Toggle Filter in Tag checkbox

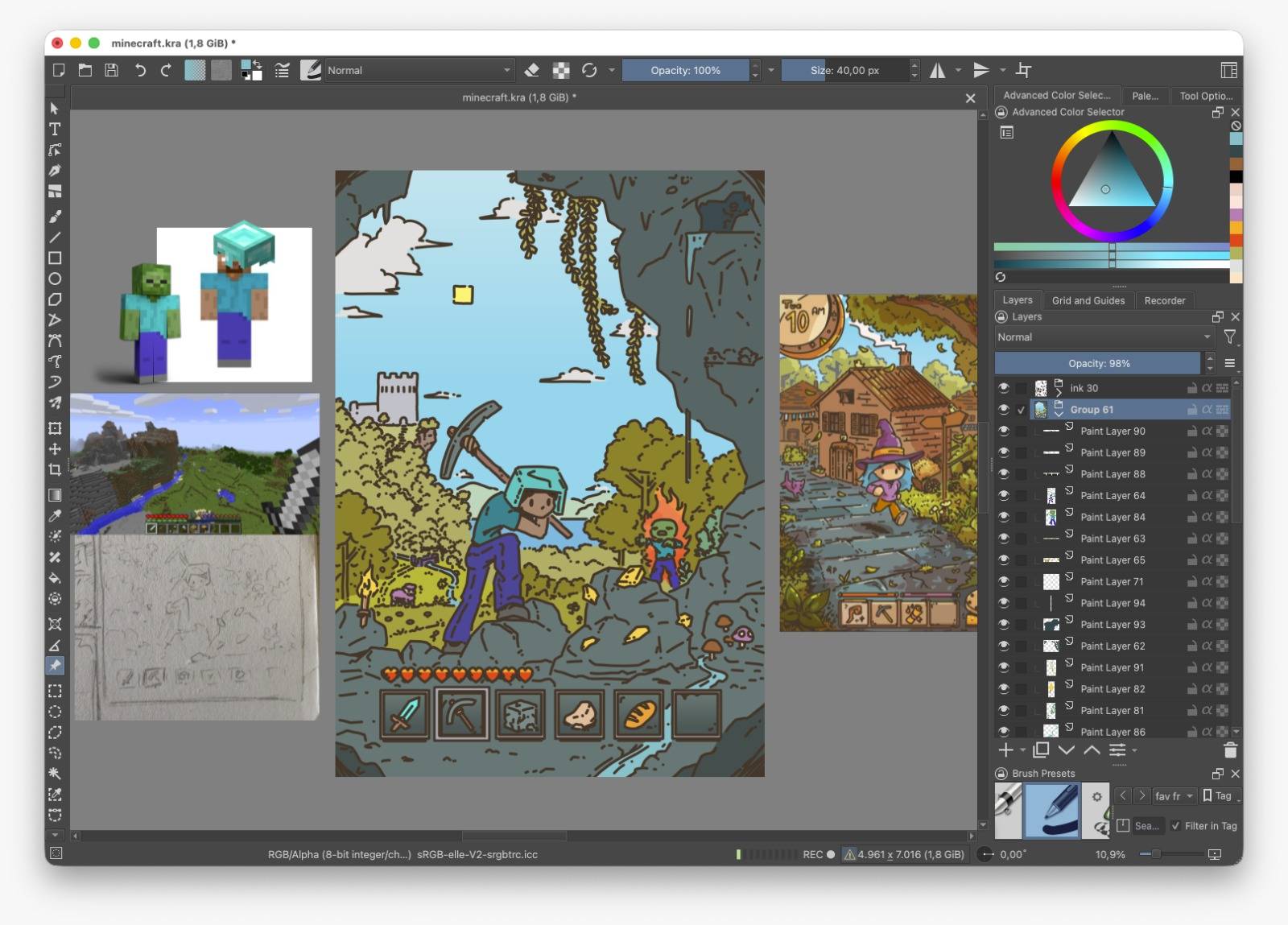click(1175, 826)
